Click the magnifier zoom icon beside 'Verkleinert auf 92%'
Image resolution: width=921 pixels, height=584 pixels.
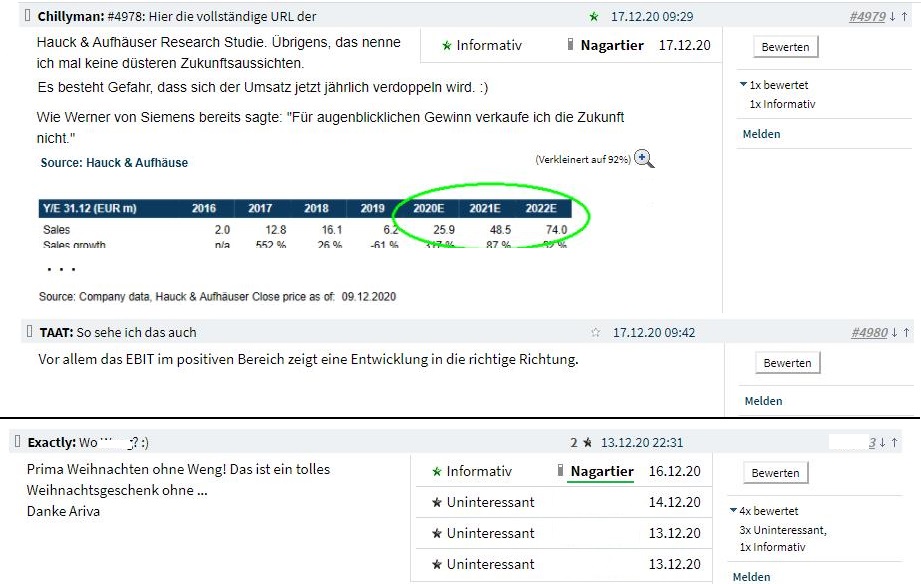pyautogui.click(x=645, y=158)
